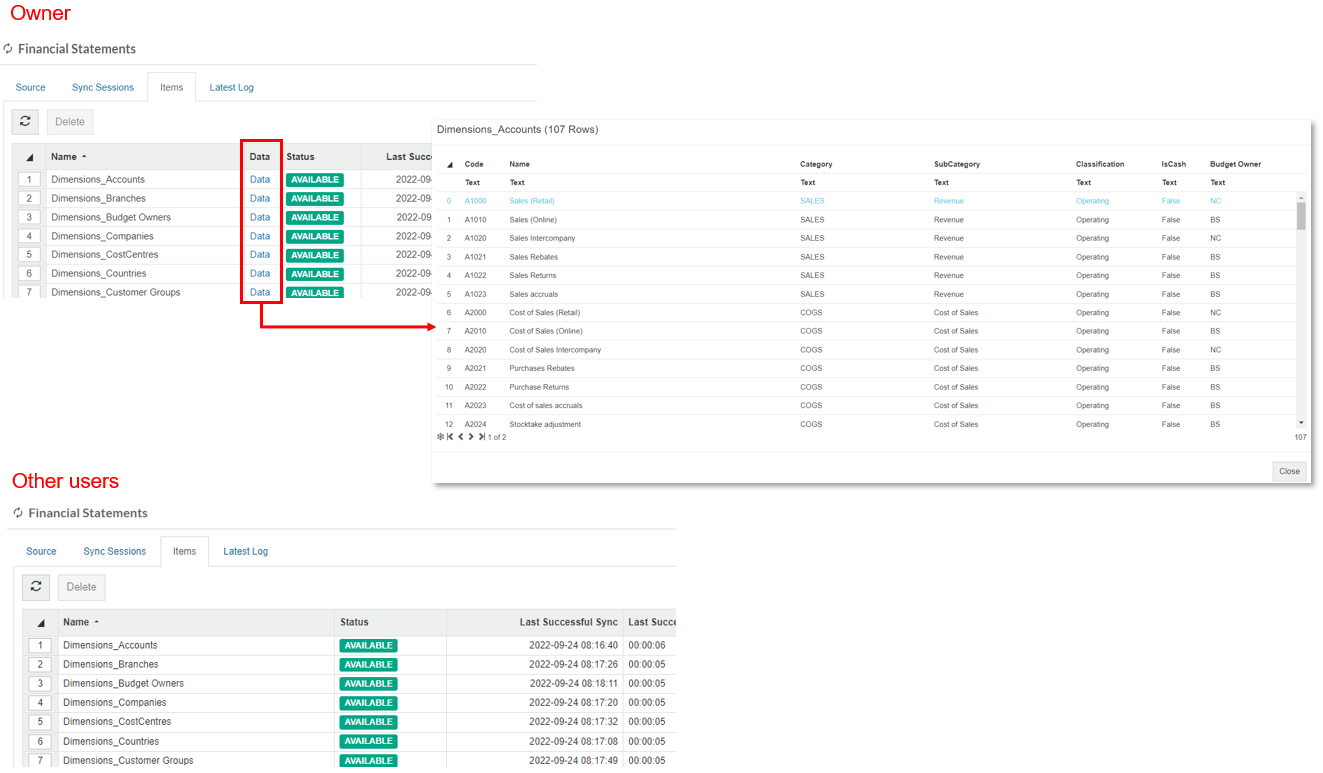Jump to last page in data popup
Screen dimensions: 1323x773
click(x=481, y=437)
